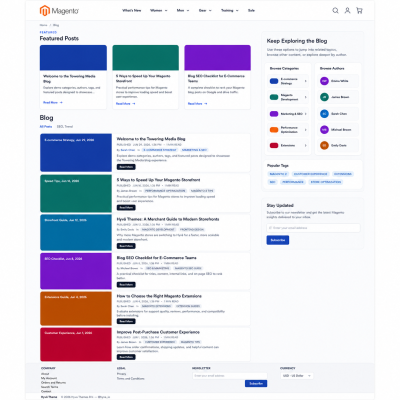Open purple featured SEO Checklist image
Image resolution: width=400 pixels, height=400 pixels.
coord(217,58)
